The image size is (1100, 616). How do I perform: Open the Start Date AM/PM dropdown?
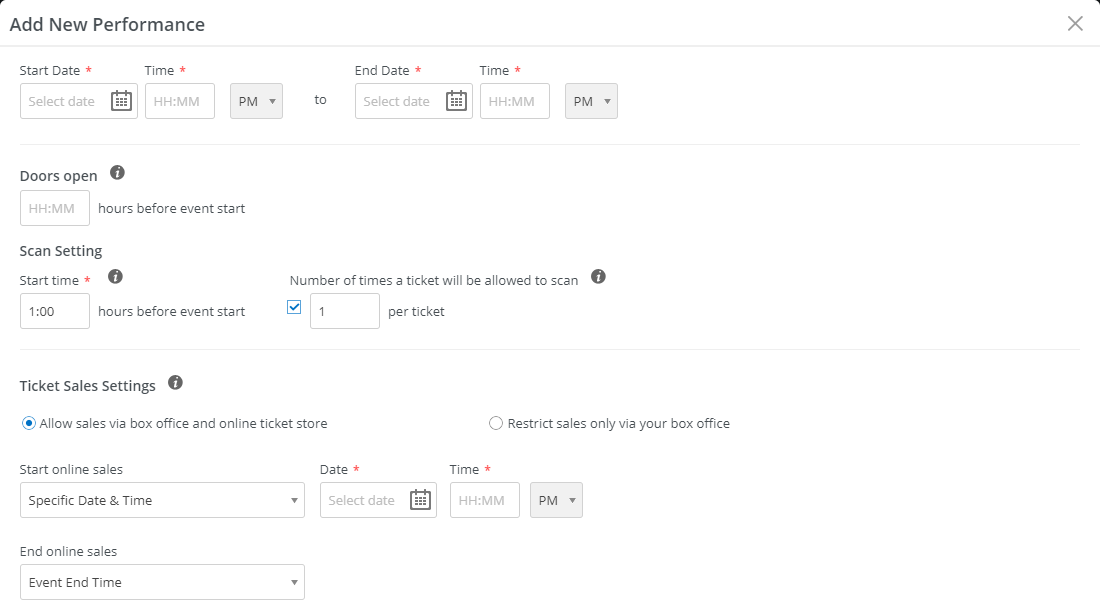click(x=256, y=100)
